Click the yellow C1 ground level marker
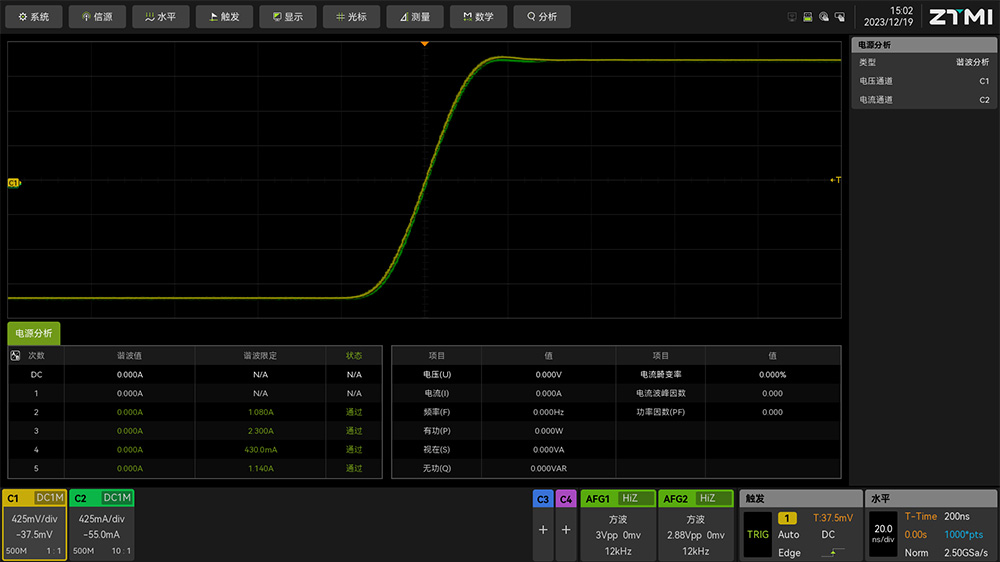Image resolution: width=1000 pixels, height=562 pixels. click(13, 183)
